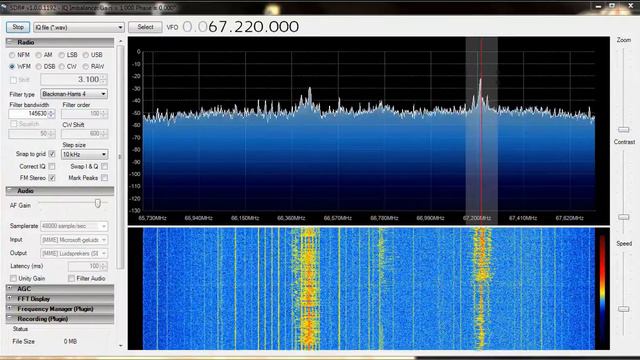Collapse the Audio panel header
This screenshot has height=360, width=640.
[x=60, y=191]
